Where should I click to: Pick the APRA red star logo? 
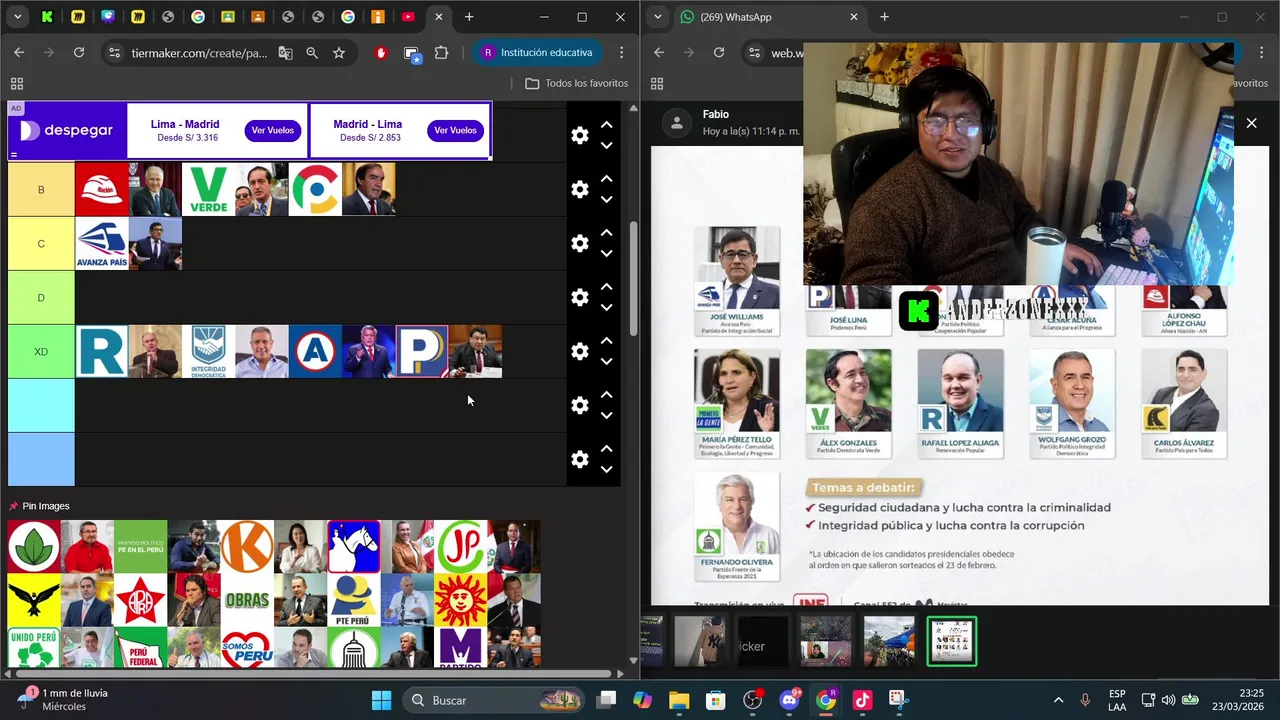140,600
